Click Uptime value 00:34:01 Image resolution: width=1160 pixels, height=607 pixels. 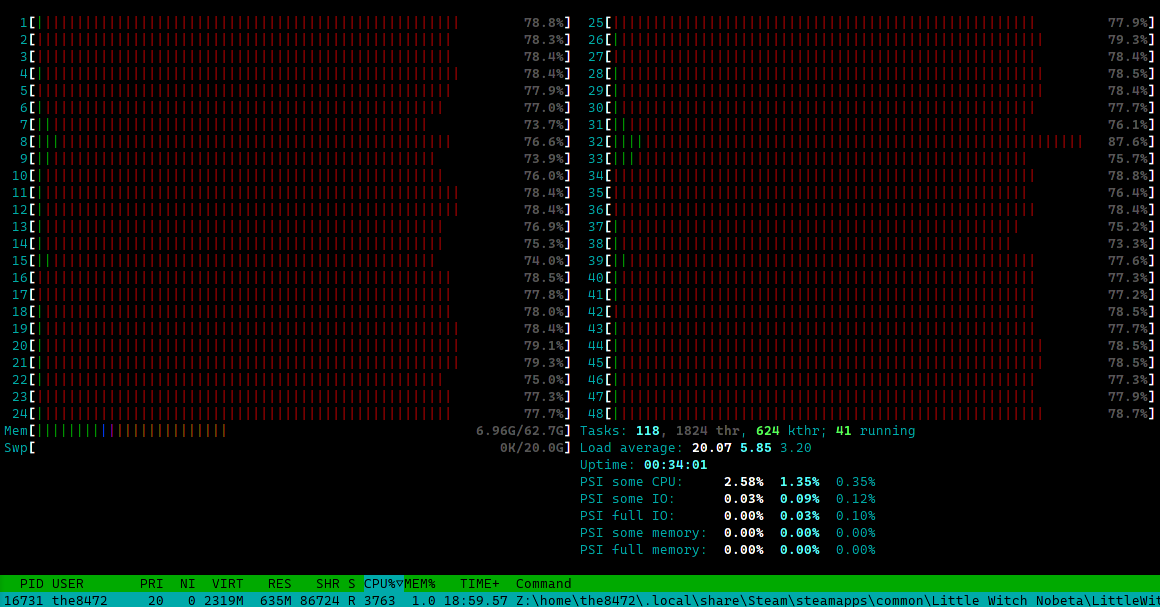[675, 465]
